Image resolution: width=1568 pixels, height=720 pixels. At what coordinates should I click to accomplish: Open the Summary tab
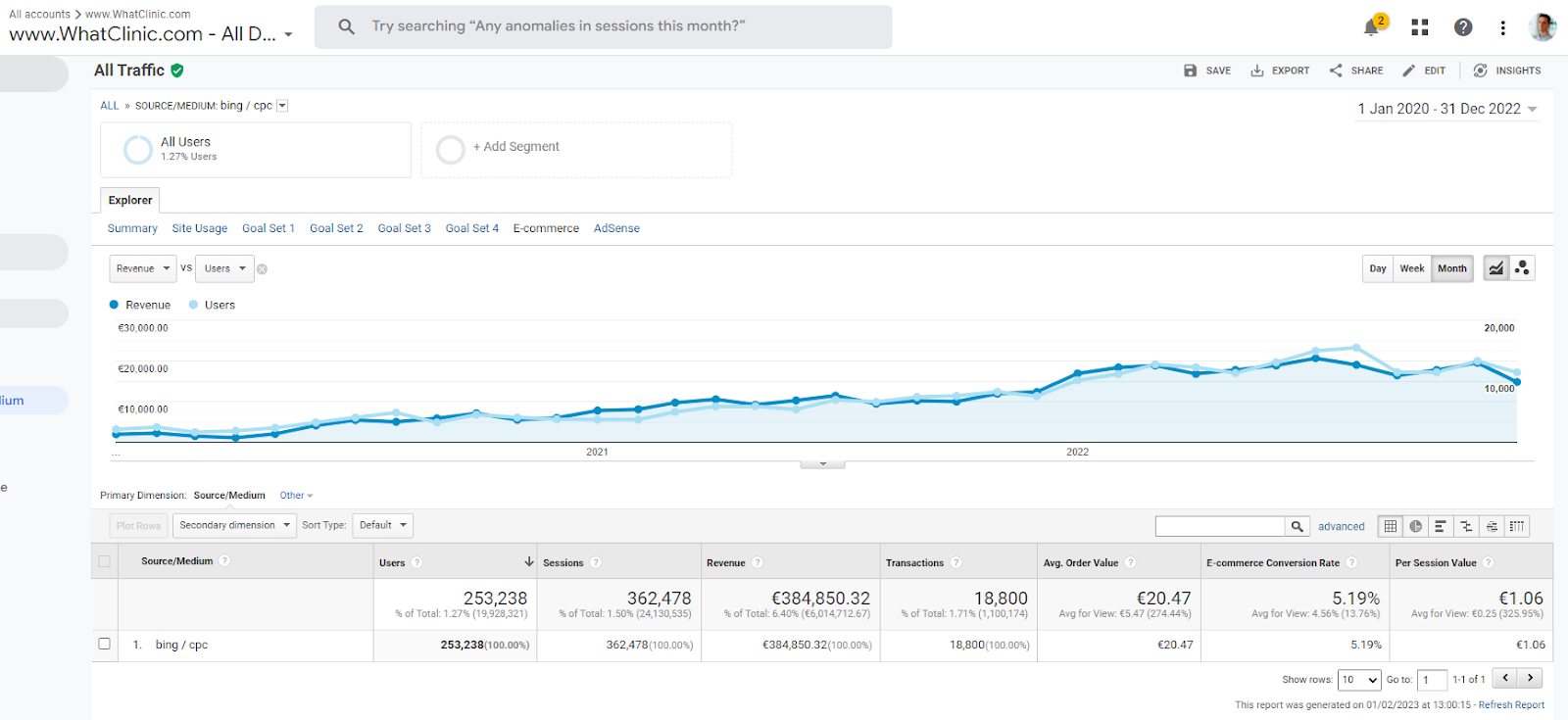132,228
